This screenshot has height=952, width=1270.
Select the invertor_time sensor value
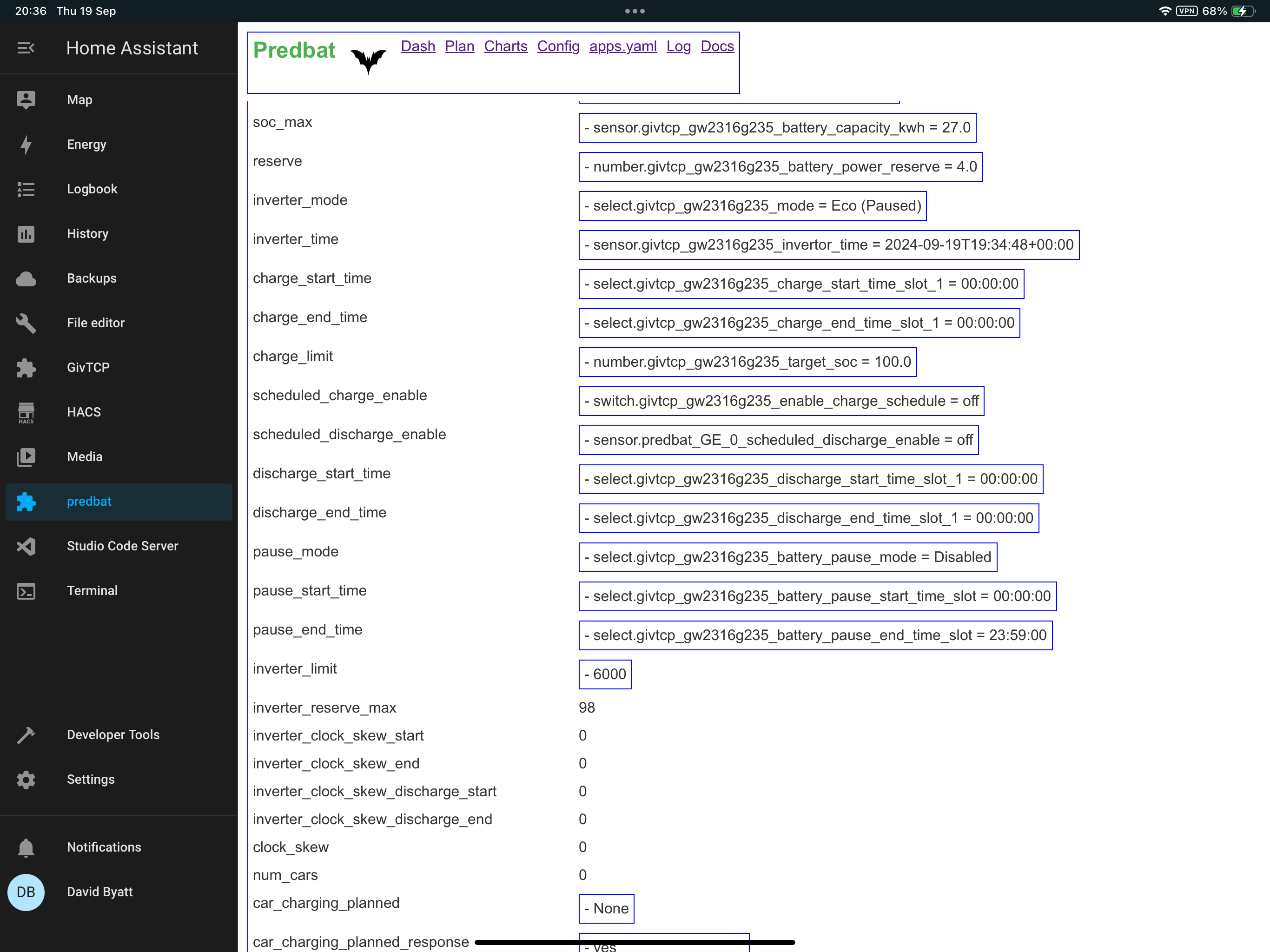829,245
